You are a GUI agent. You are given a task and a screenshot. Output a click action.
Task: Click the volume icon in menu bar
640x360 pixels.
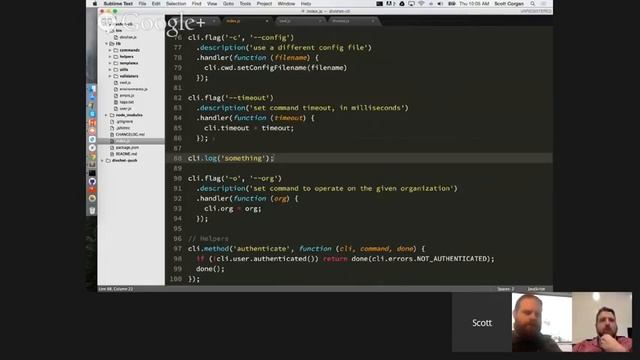point(440,4)
